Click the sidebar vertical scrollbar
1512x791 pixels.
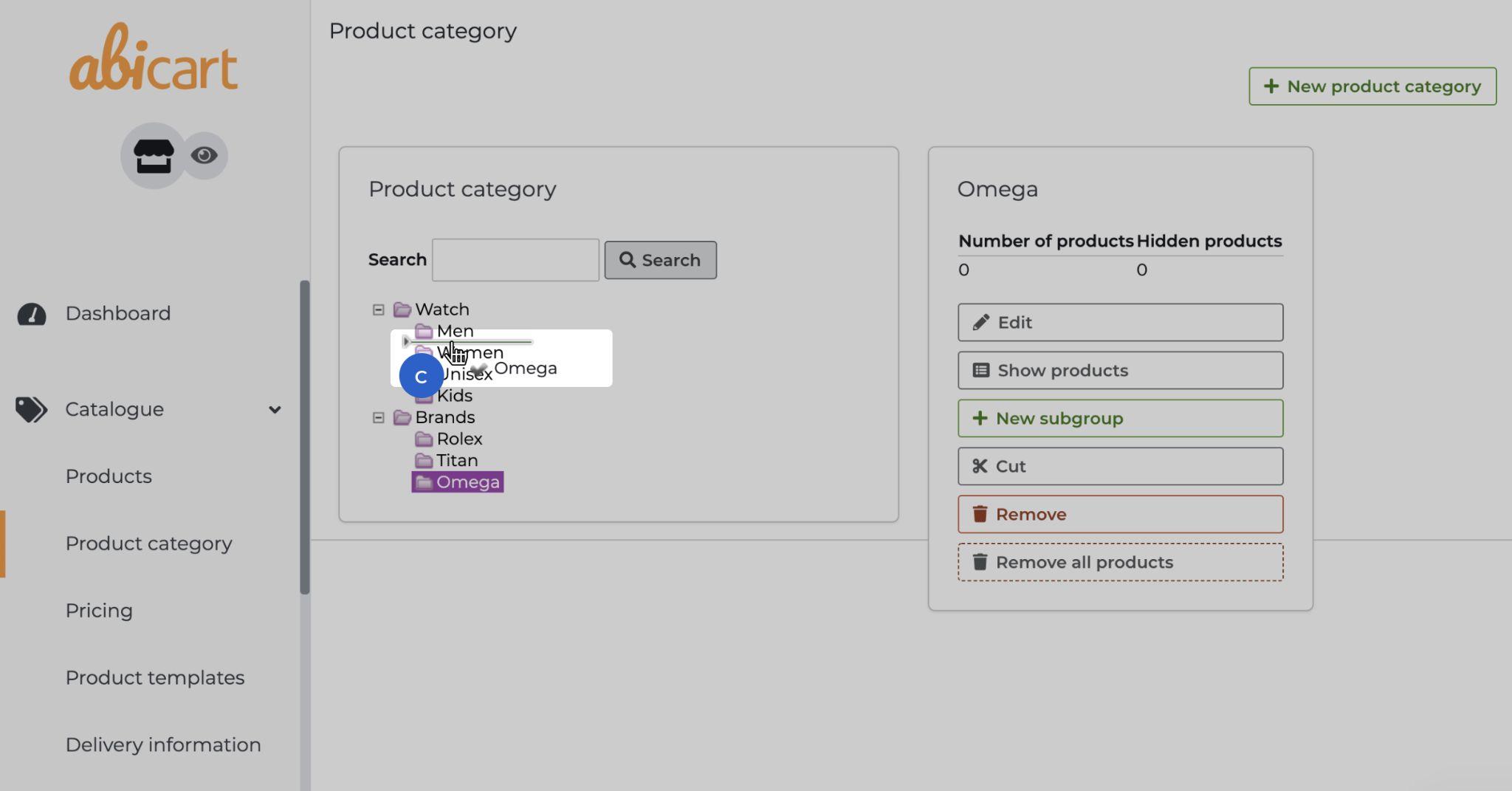click(304, 437)
